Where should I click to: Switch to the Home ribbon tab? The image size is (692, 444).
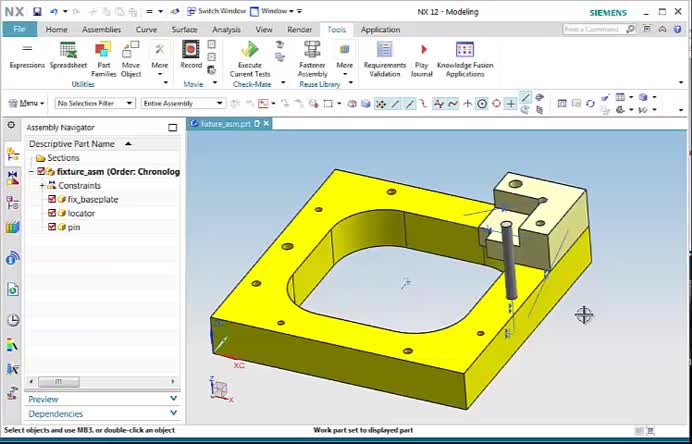point(57,30)
